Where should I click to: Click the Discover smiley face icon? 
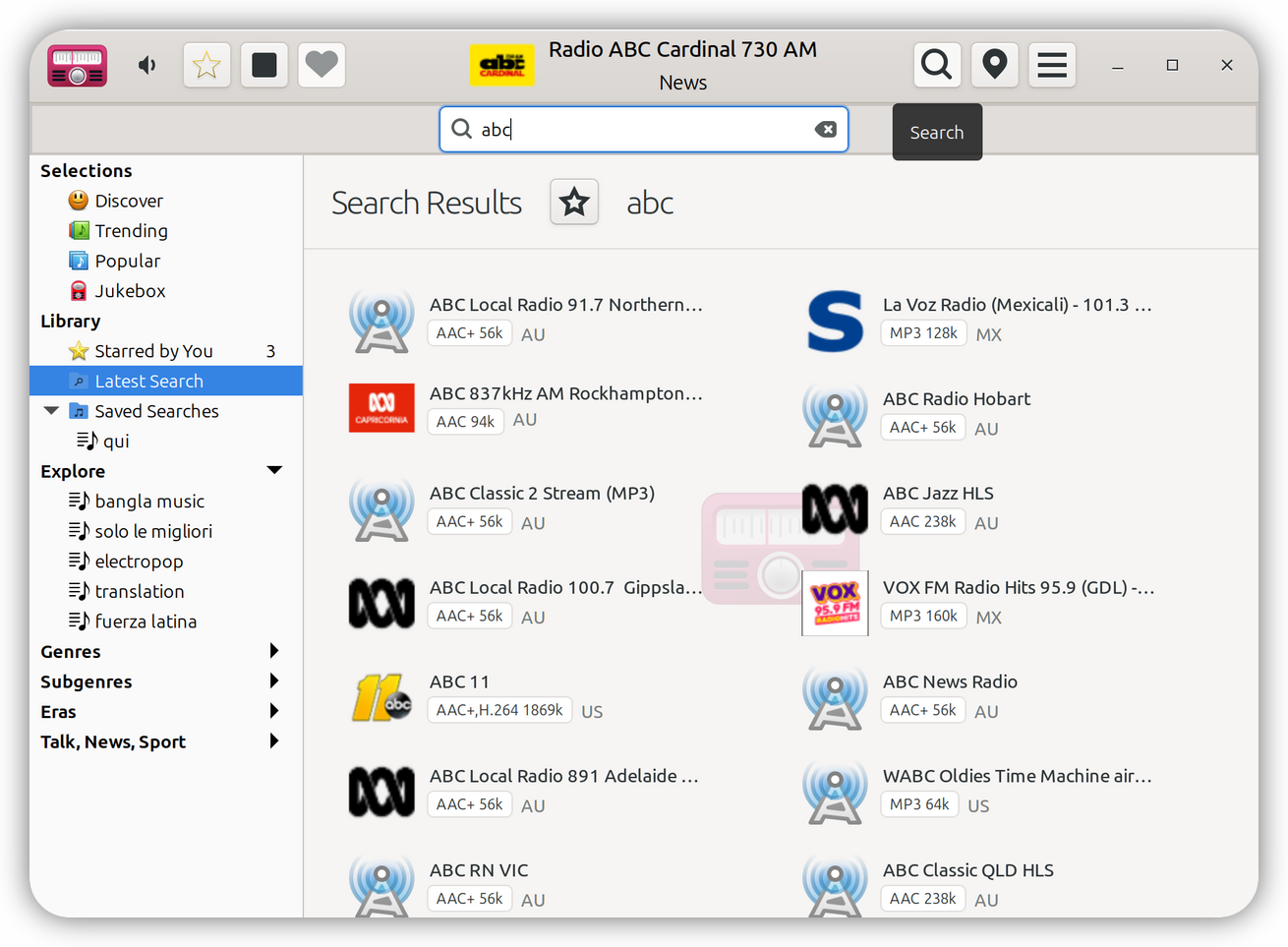pyautogui.click(x=79, y=201)
